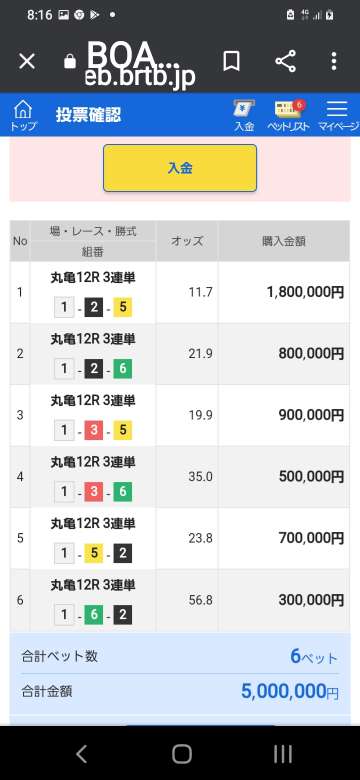Open the ベットリスト bet list icon
Screen dimensions: 360x780
click(288, 115)
